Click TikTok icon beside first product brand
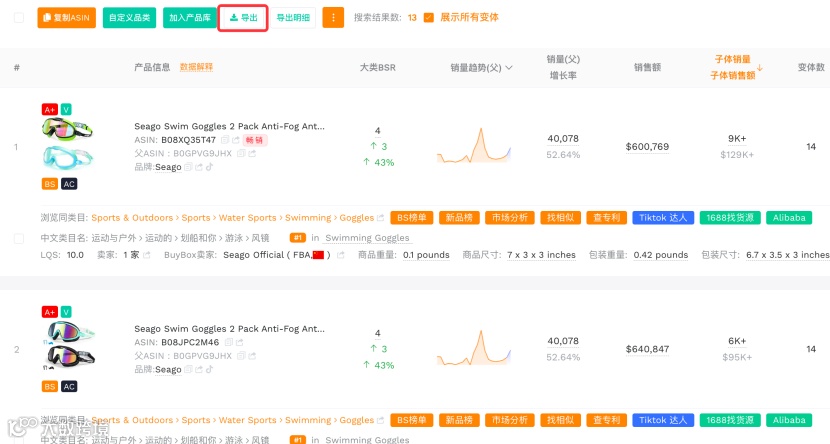Viewport: 830px width, 444px height. [209, 167]
